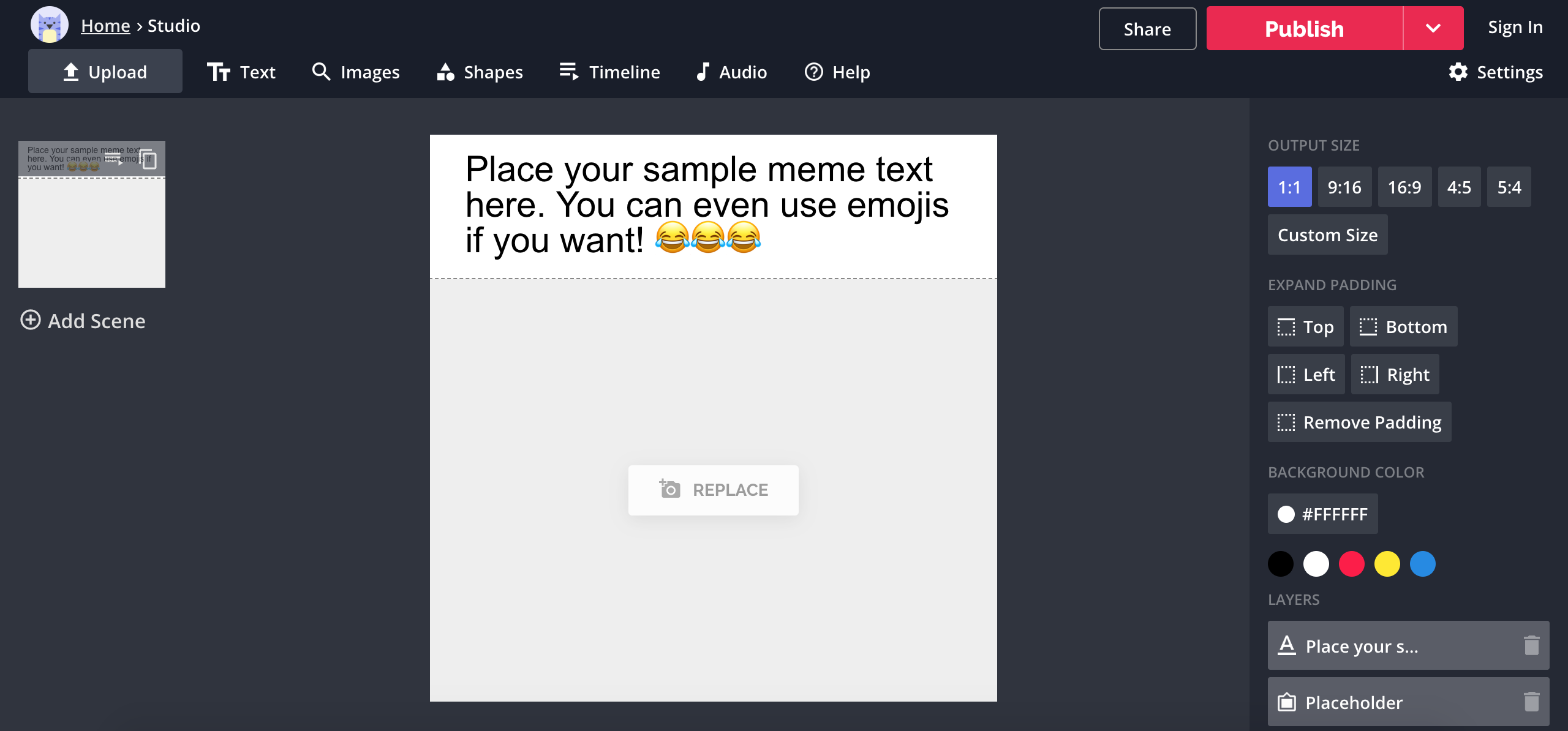Select the 16:9 output size
Viewport: 1568px width, 731px height.
[1404, 187]
